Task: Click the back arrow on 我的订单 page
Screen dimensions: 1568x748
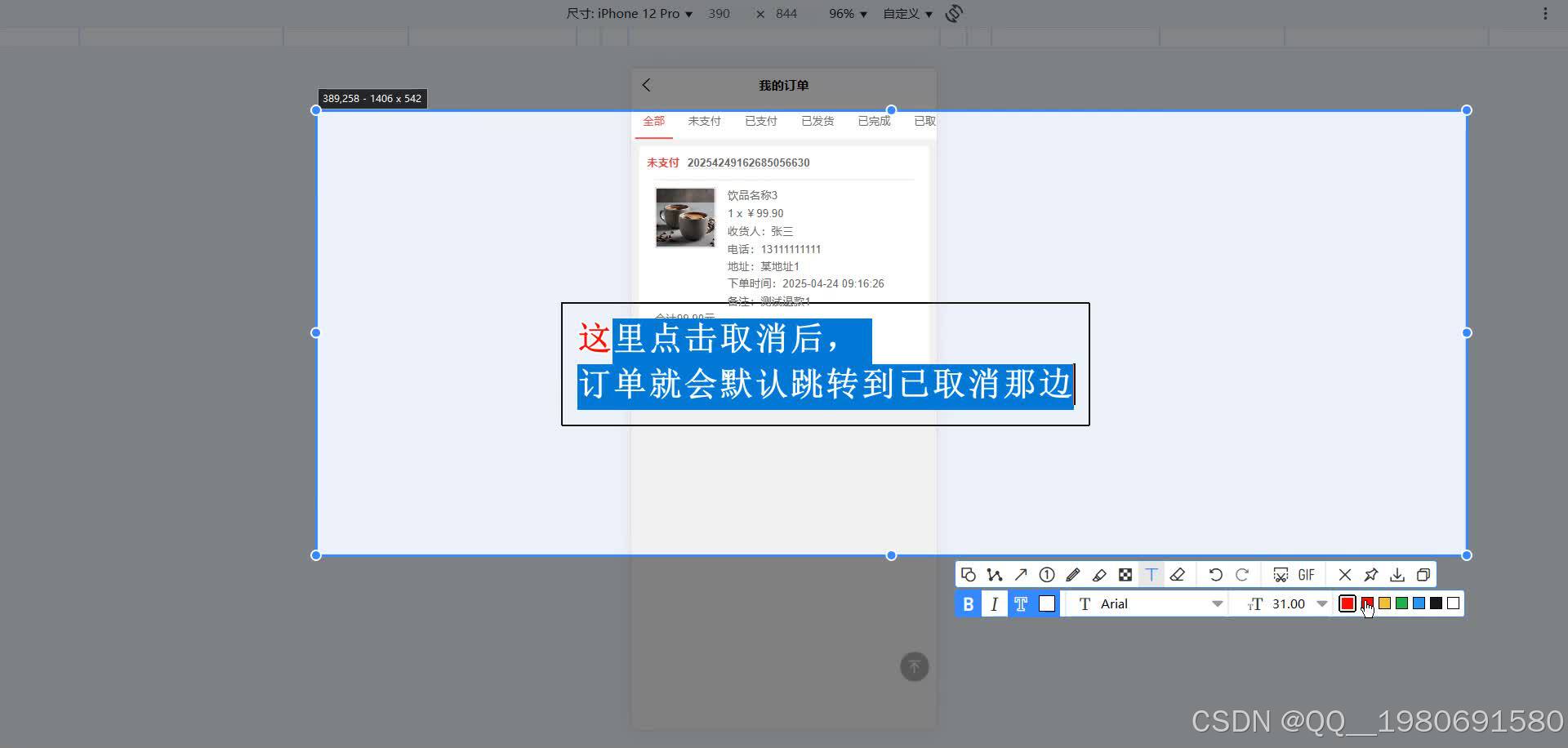Action: (x=646, y=85)
